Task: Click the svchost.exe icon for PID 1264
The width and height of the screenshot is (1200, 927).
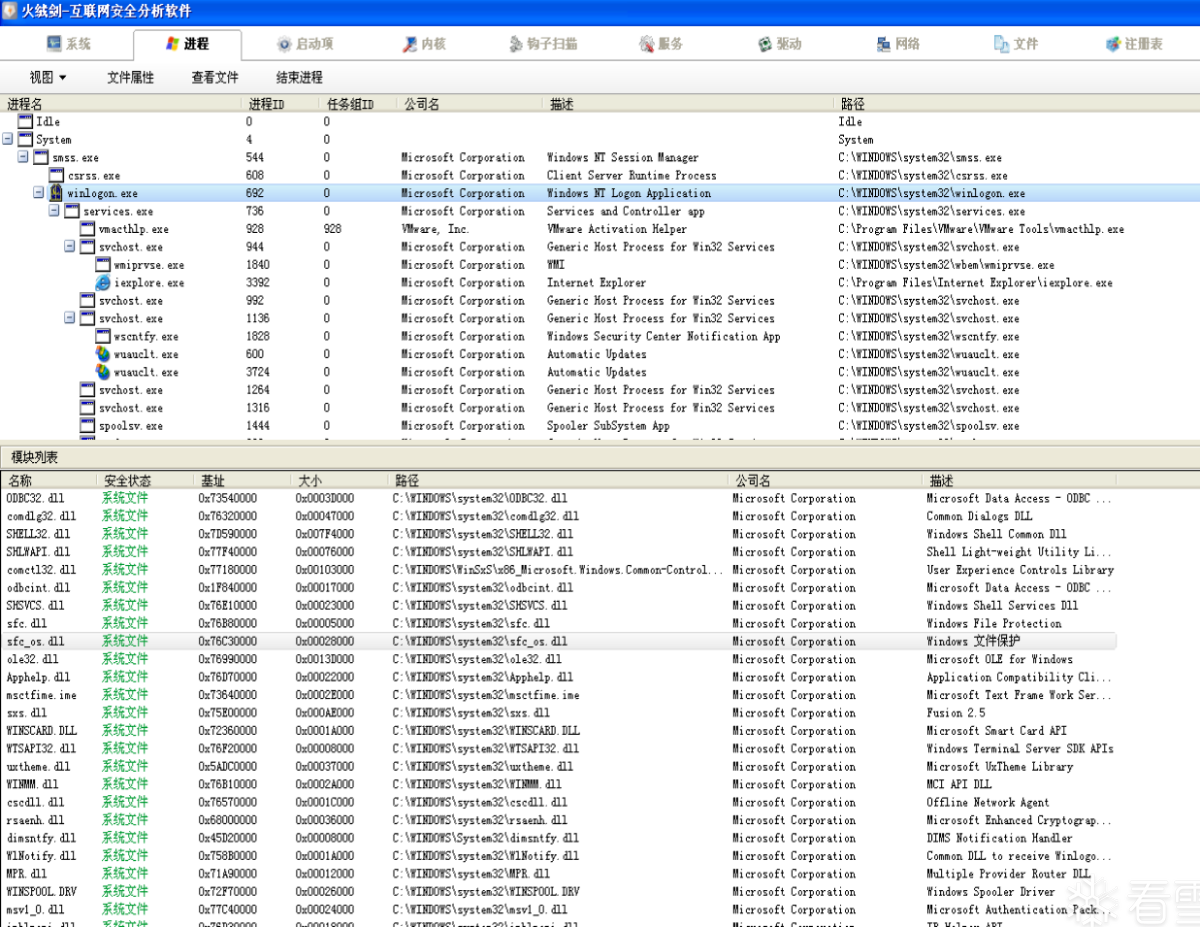Action: (x=88, y=390)
